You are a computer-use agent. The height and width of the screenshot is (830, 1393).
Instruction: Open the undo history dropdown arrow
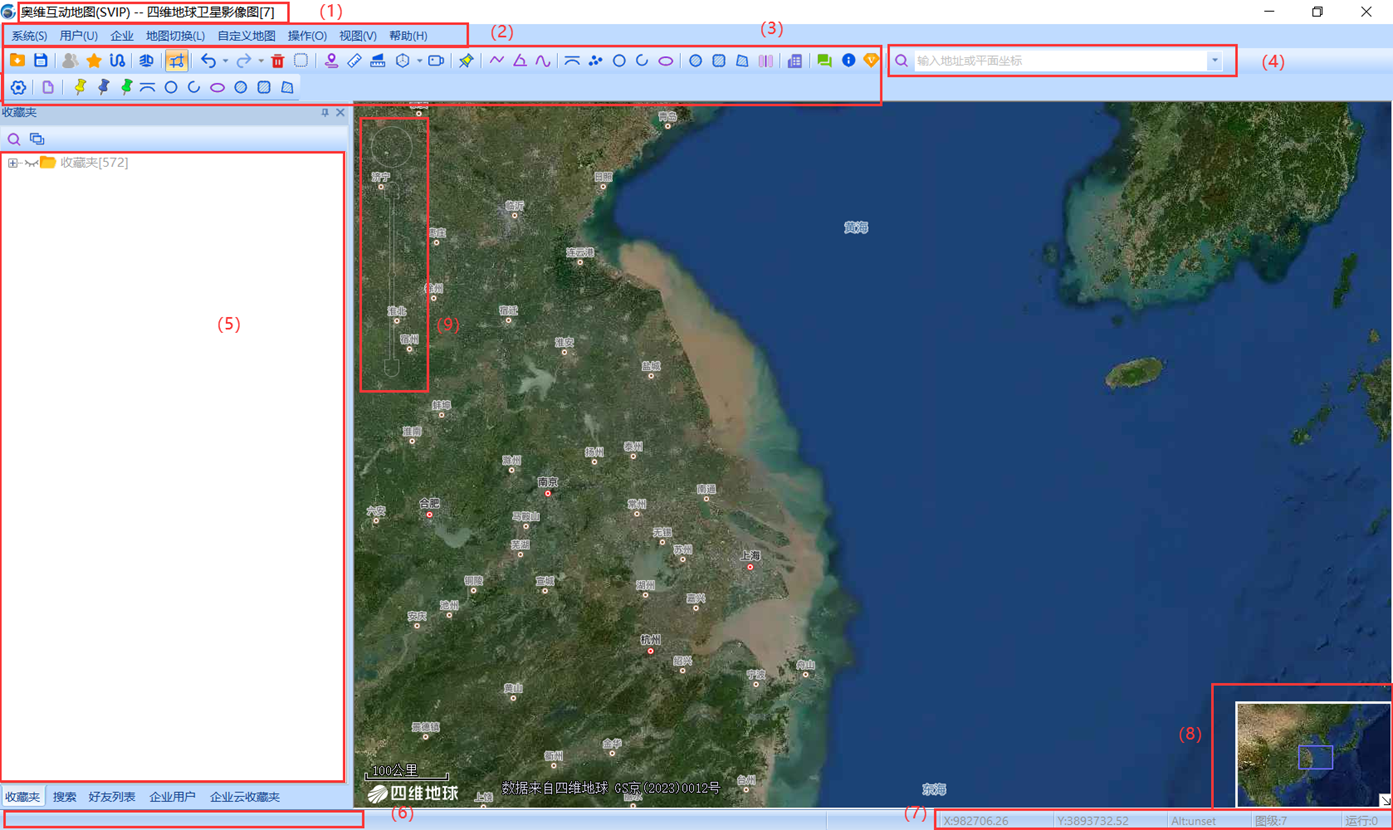pos(225,61)
